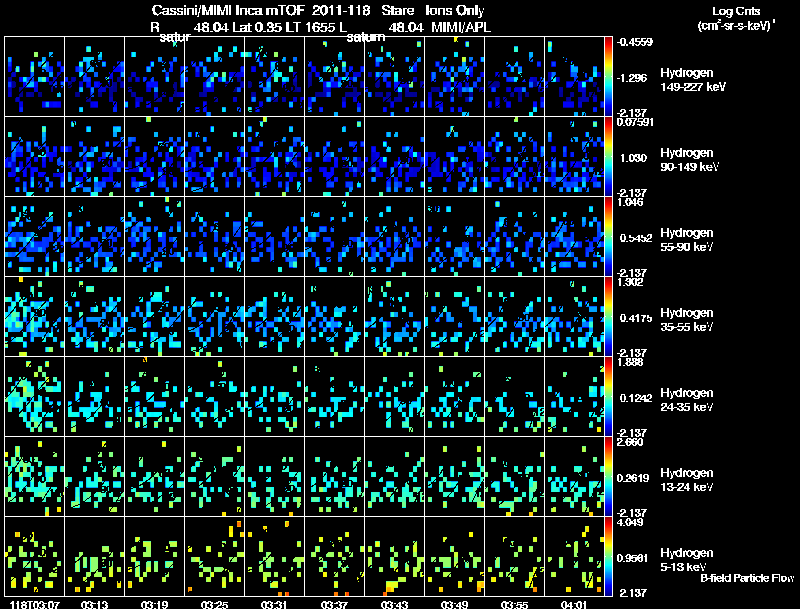Click the -0.4559 color scale maximum value
This screenshot has height=609, width=800.
[635, 42]
